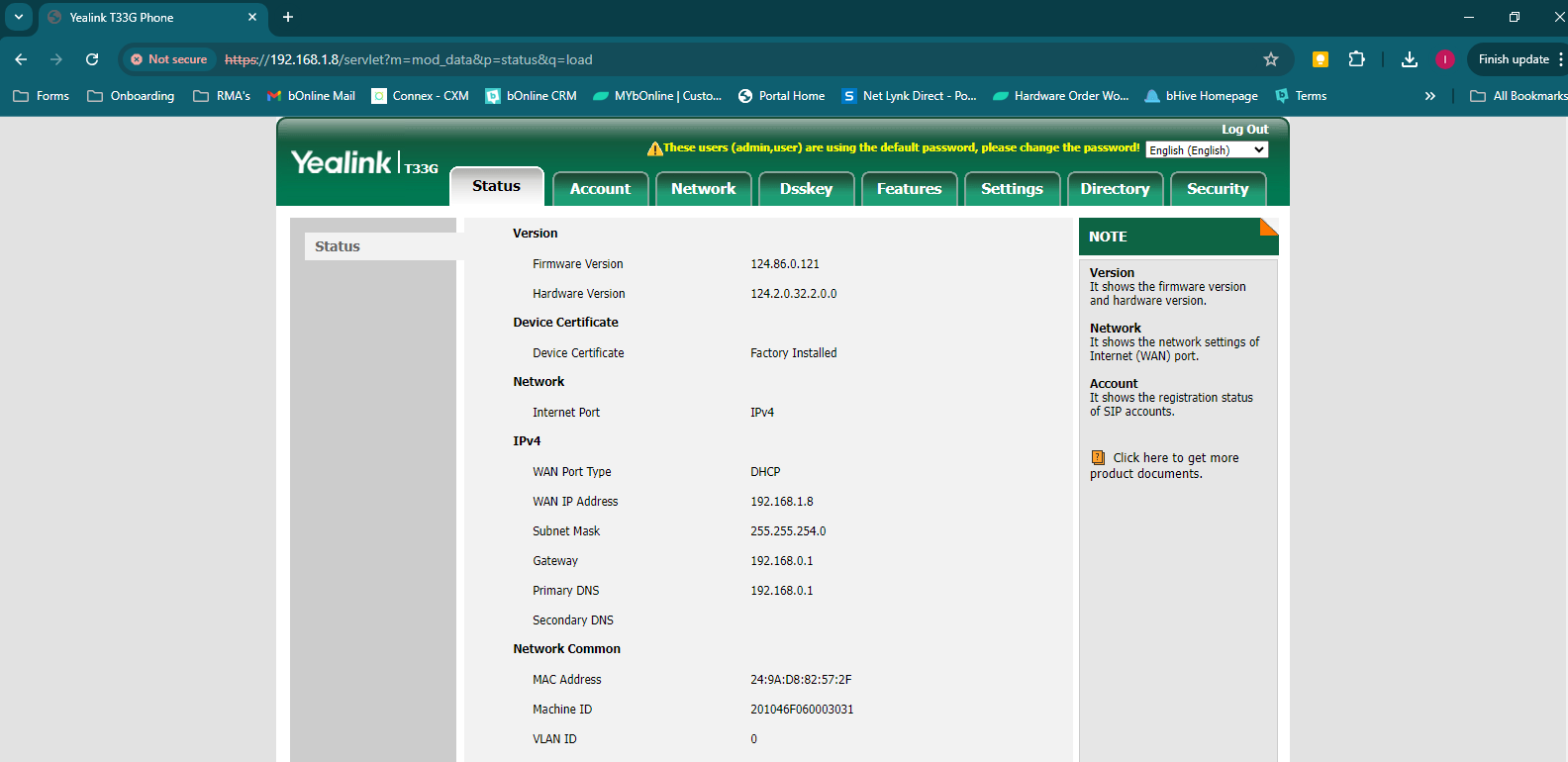Viewport: 1568px width, 762px height.
Task: Click the NOTE panel header
Action: (1178, 237)
